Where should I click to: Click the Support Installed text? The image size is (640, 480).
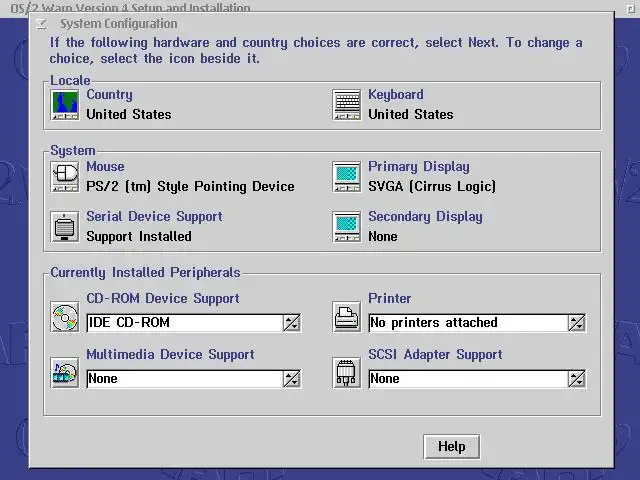[139, 237]
